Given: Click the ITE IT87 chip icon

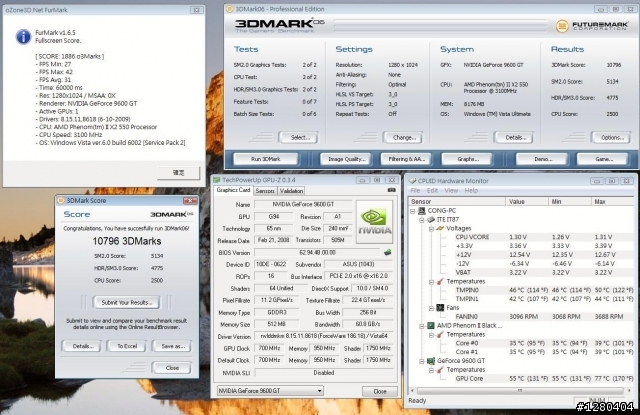Looking at the screenshot, I should pyautogui.click(x=431, y=220).
